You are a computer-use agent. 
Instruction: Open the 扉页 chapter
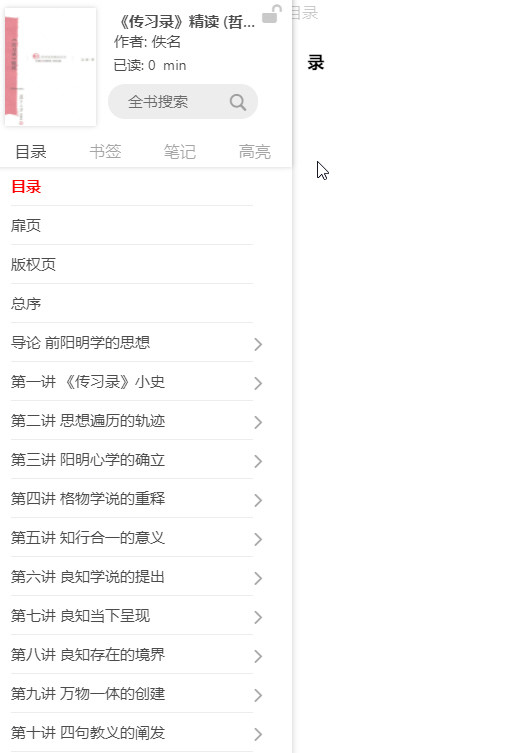coord(132,225)
